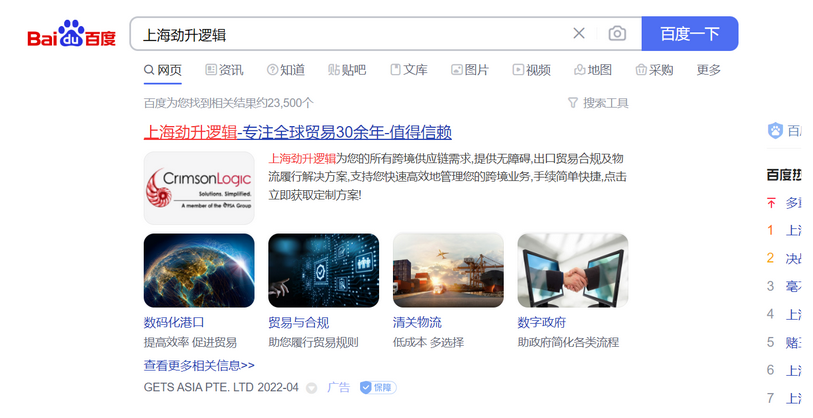Open the 文库 tab
This screenshot has width=813, height=418.
point(409,70)
